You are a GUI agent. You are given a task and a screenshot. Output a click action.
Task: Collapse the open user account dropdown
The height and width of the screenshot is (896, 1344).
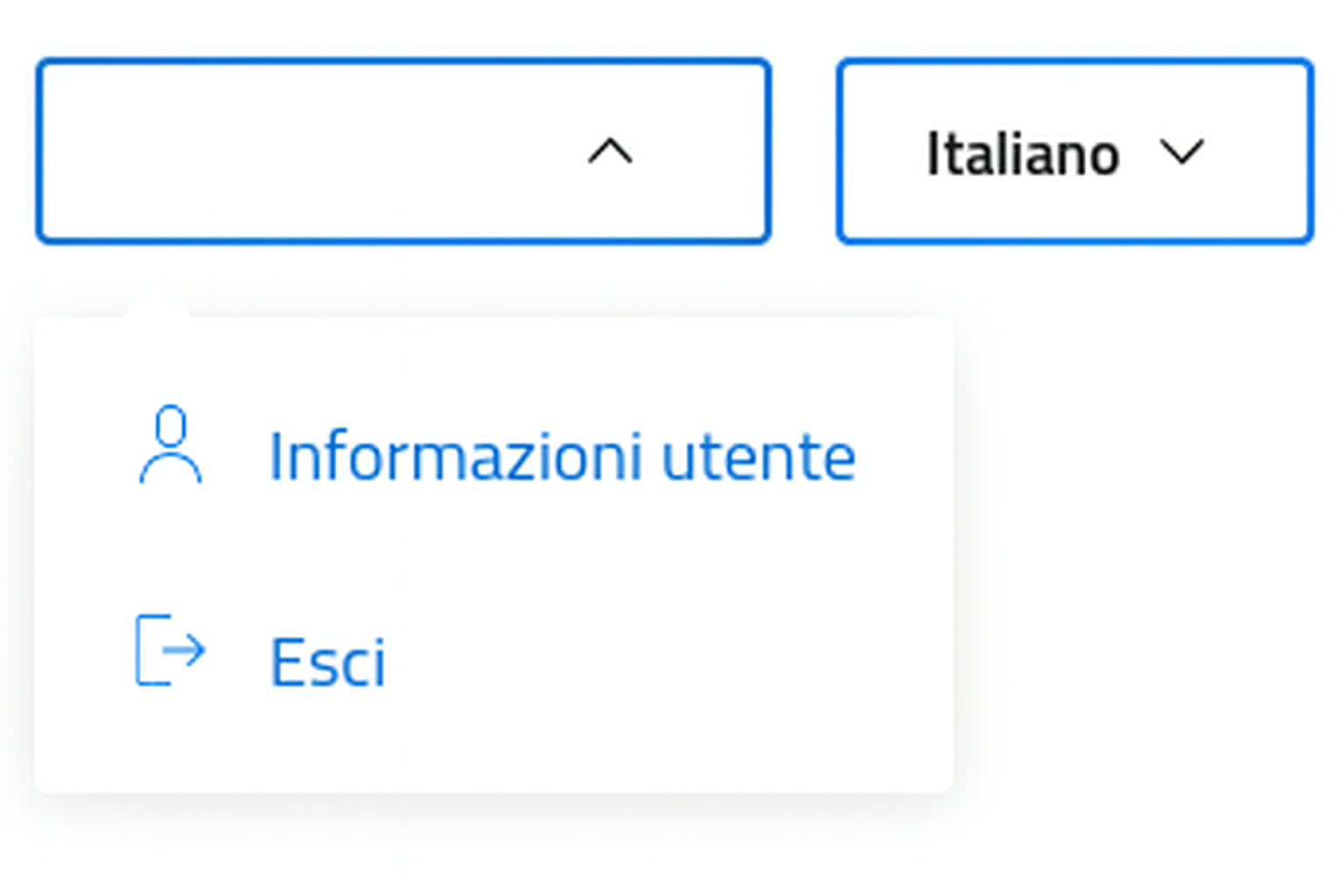[x=402, y=150]
